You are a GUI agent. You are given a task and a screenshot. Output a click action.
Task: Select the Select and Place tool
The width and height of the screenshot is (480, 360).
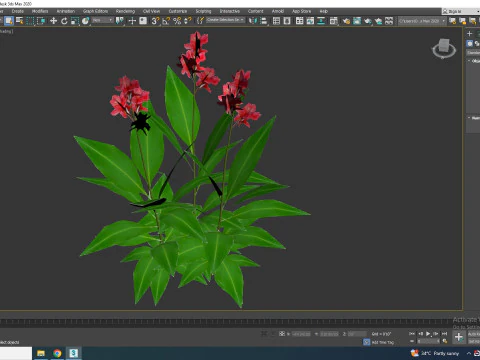(85, 21)
